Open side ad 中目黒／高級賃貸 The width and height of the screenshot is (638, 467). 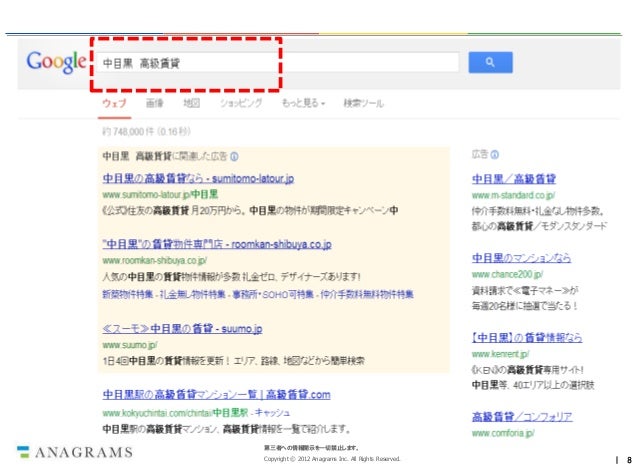[x=514, y=179]
